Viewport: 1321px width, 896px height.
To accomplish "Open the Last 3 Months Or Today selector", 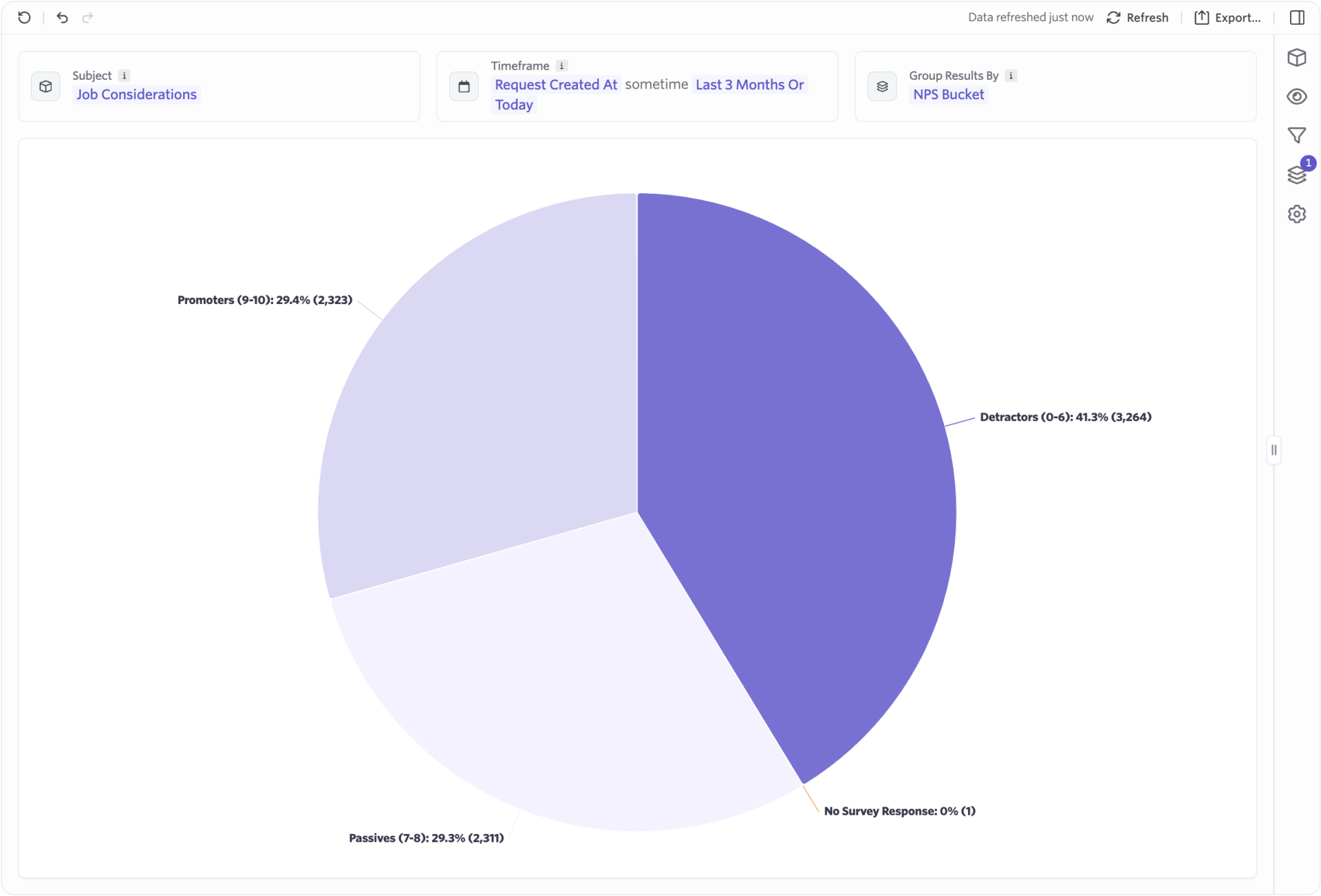I will (x=749, y=85).
